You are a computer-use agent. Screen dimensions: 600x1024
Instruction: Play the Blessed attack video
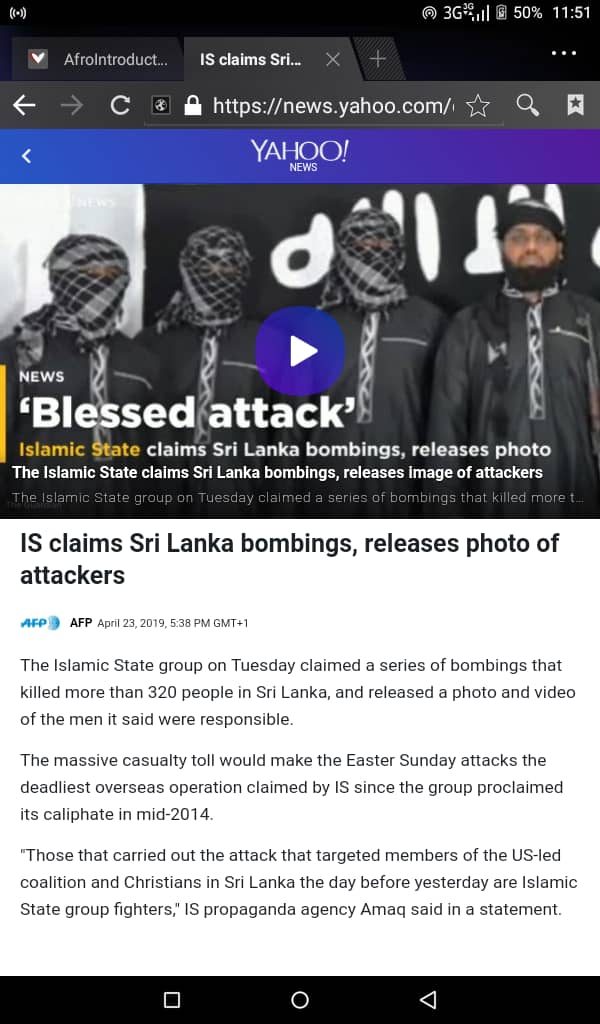[x=300, y=351]
